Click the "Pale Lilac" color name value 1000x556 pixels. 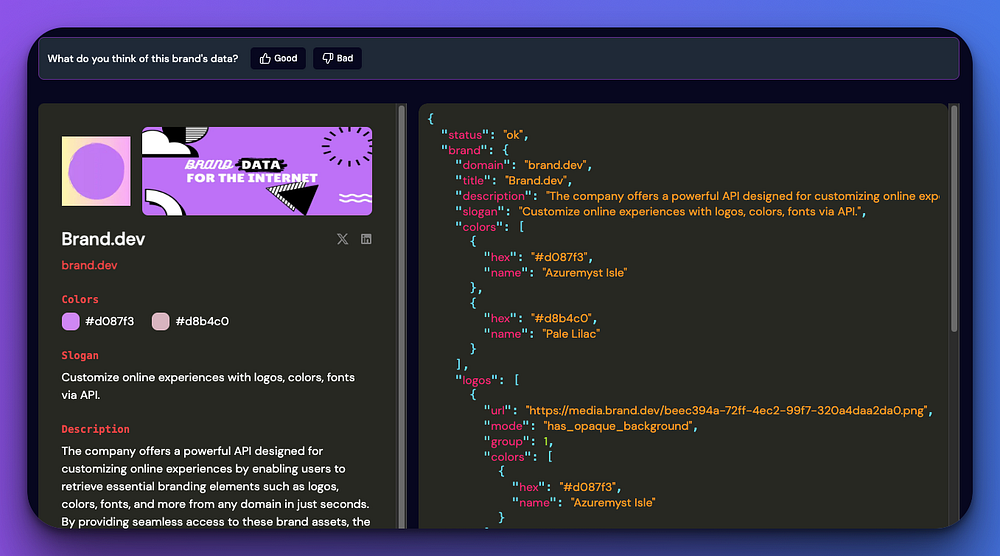[571, 334]
